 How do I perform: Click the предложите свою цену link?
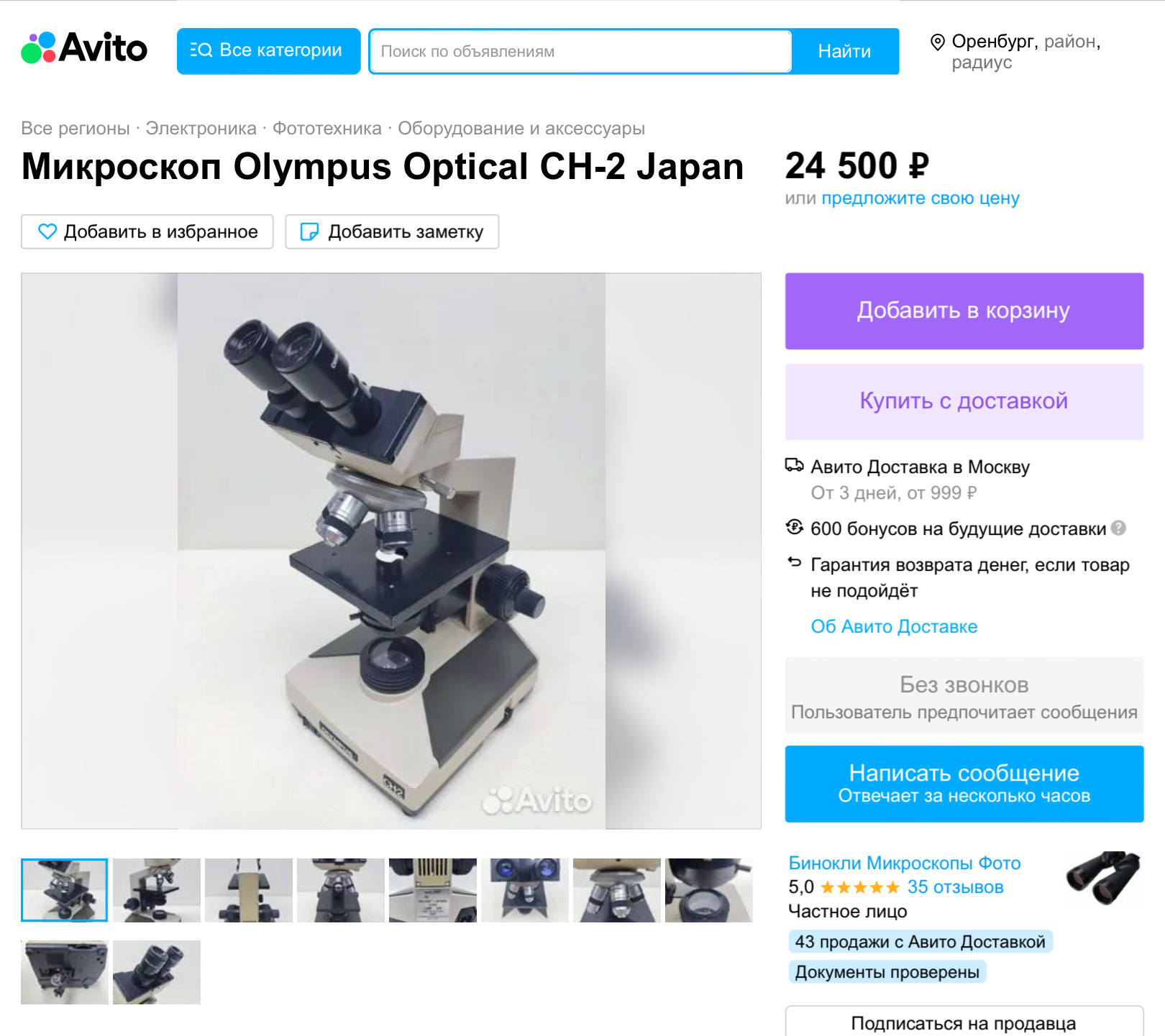pos(920,198)
